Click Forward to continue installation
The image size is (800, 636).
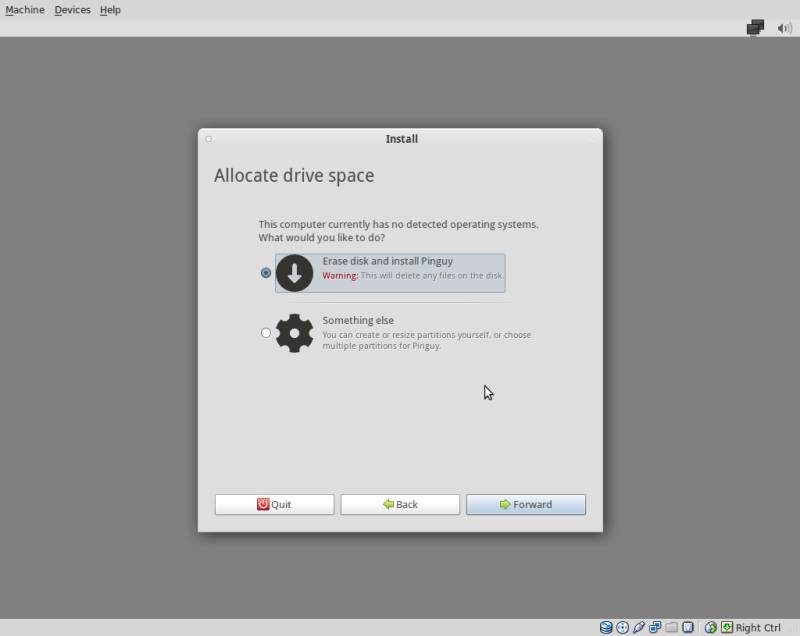[526, 504]
